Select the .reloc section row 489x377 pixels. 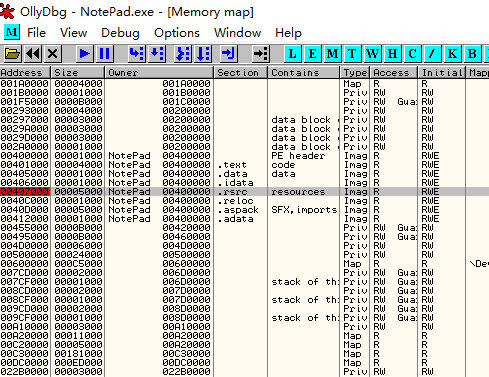click(x=244, y=201)
